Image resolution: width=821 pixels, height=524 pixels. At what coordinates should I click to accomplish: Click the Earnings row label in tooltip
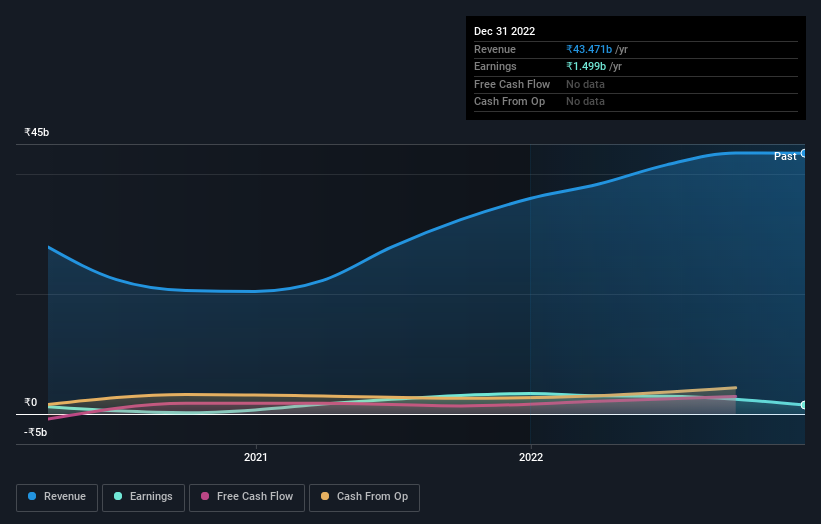495,66
